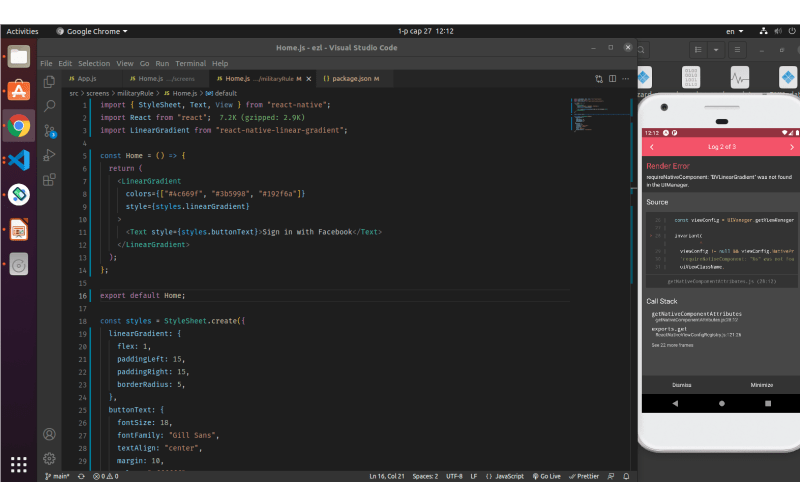
Task: Click the search icon in background window
Action: coord(641,50)
